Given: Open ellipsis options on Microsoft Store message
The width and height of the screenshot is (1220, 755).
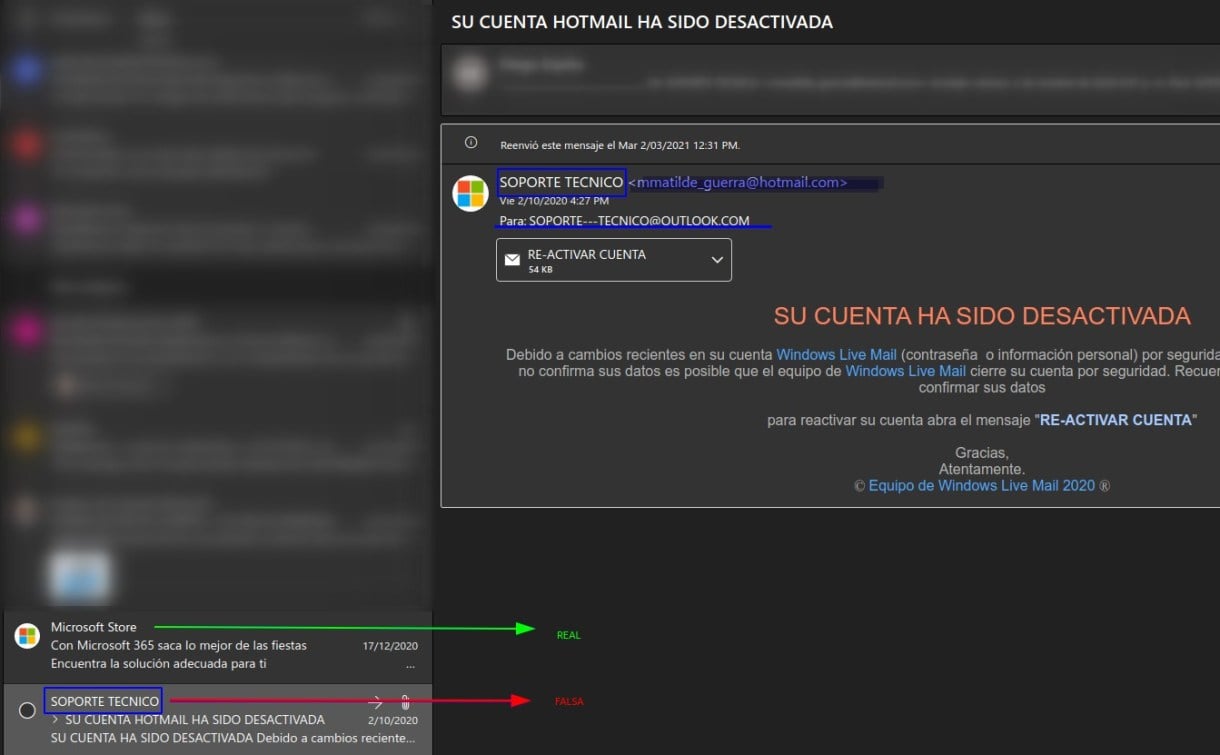Looking at the screenshot, I should click(x=410, y=664).
